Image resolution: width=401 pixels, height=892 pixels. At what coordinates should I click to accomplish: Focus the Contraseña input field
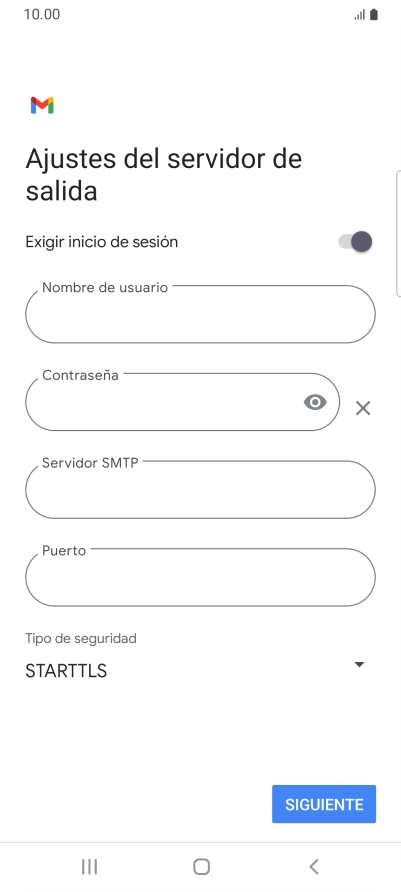[183, 402]
